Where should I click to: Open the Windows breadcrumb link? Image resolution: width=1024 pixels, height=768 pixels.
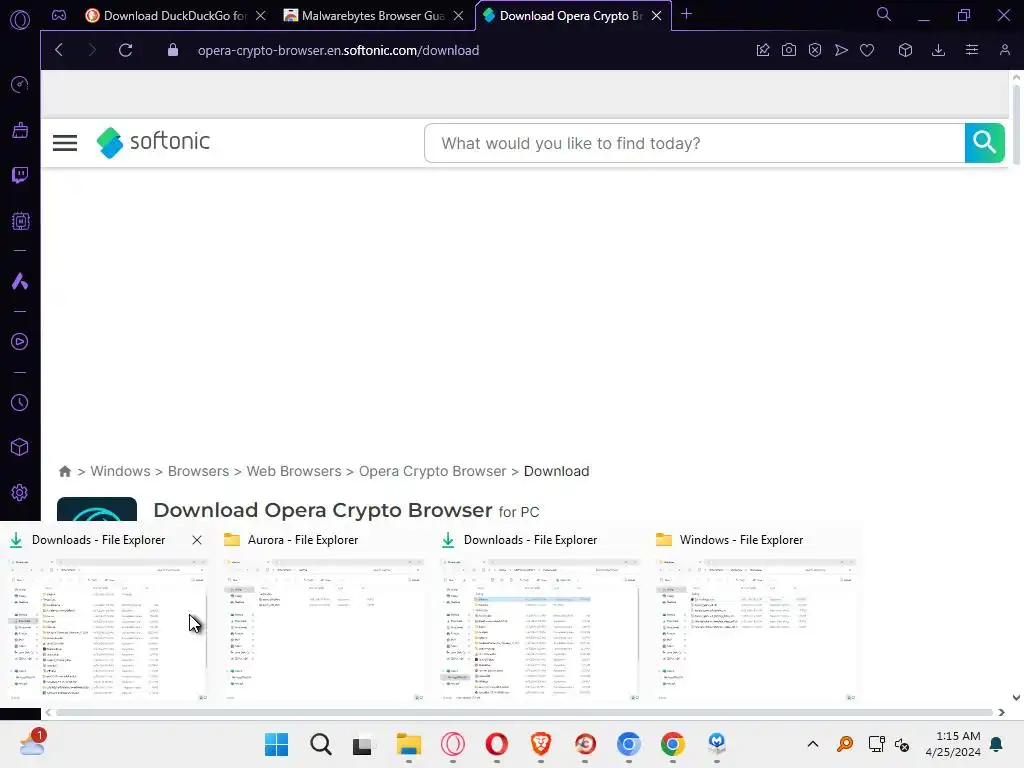click(120, 471)
